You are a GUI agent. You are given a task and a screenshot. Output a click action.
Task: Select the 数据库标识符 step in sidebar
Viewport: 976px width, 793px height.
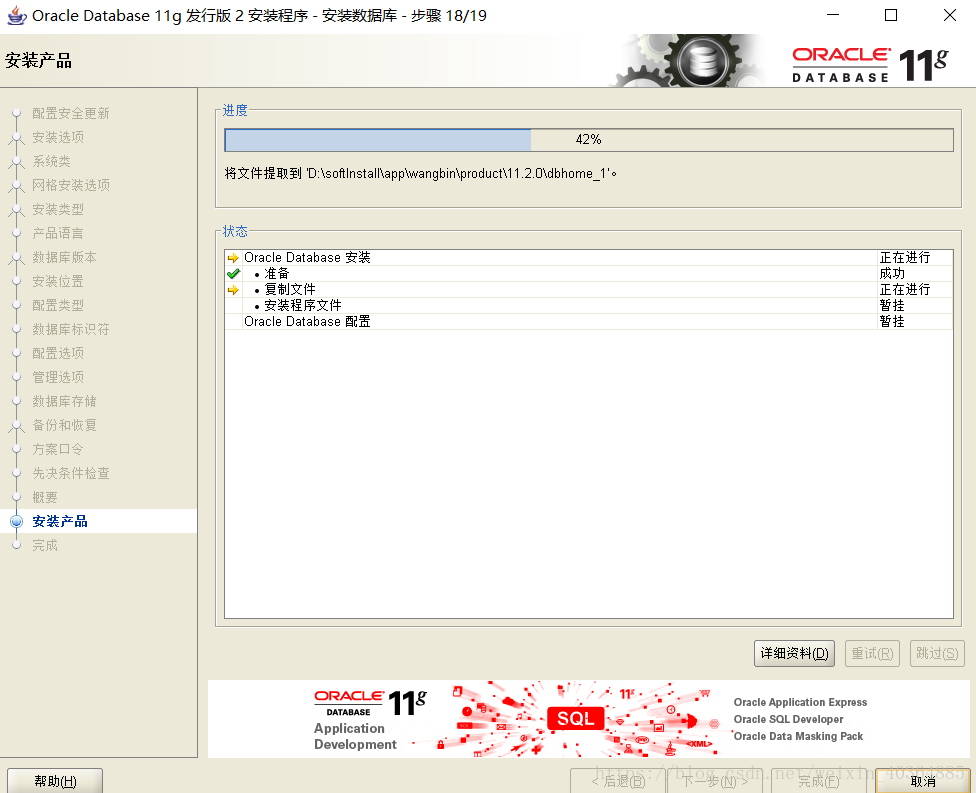point(70,329)
